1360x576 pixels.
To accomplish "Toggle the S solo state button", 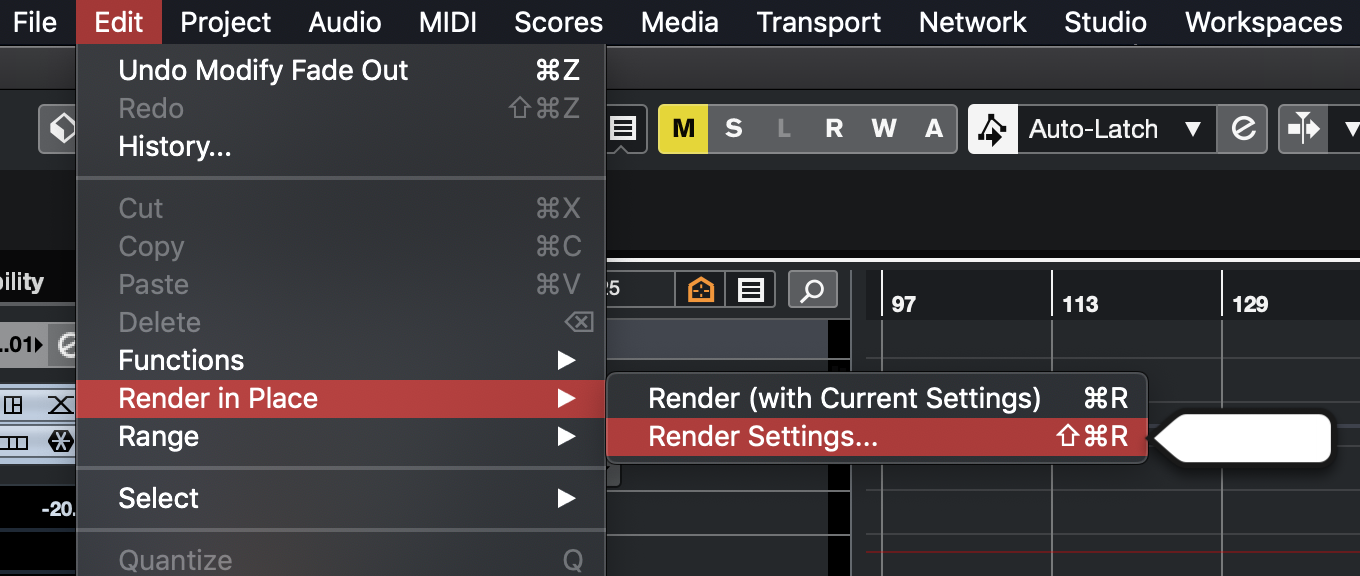I will [x=733, y=129].
